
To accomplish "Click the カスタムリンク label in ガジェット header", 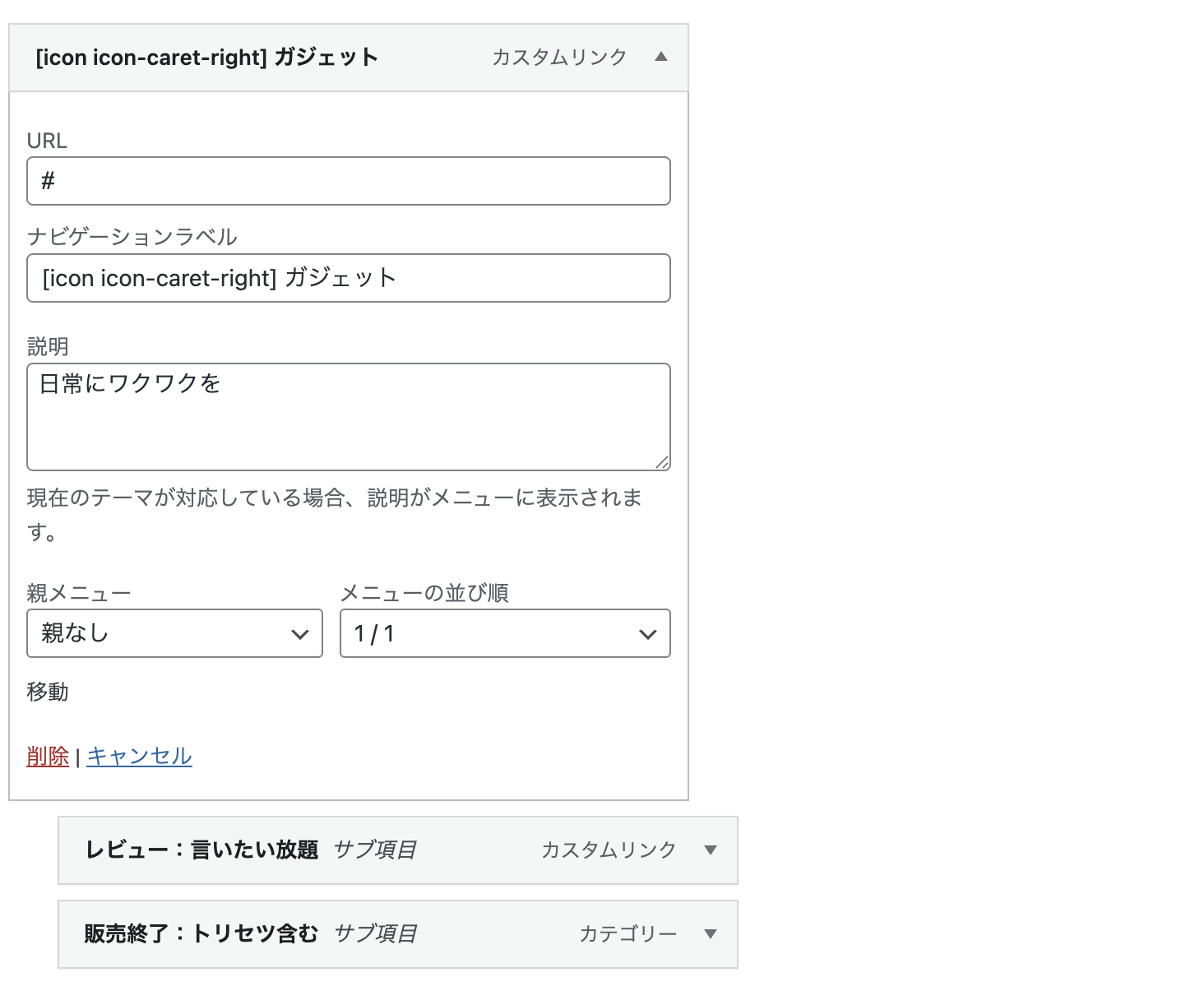I will [559, 58].
